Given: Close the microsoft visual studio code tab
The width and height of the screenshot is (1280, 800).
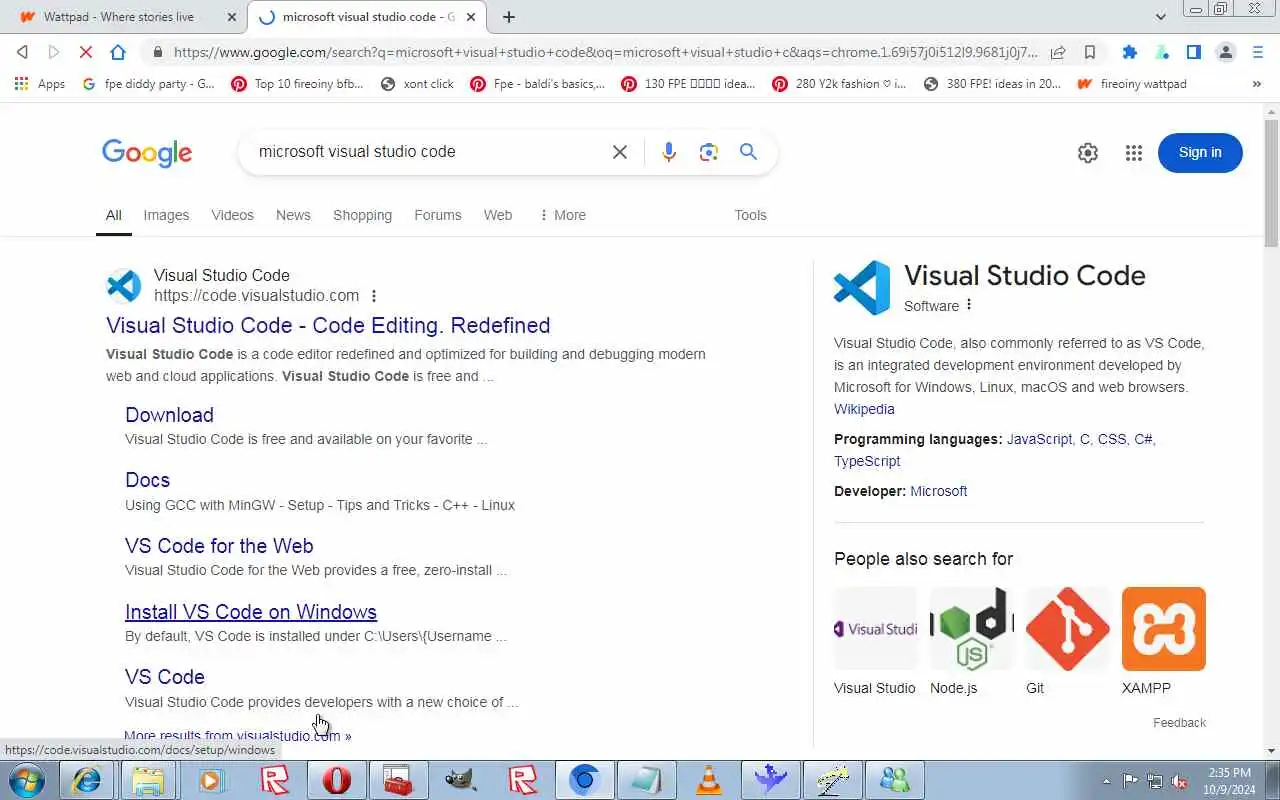Looking at the screenshot, I should tap(471, 17).
